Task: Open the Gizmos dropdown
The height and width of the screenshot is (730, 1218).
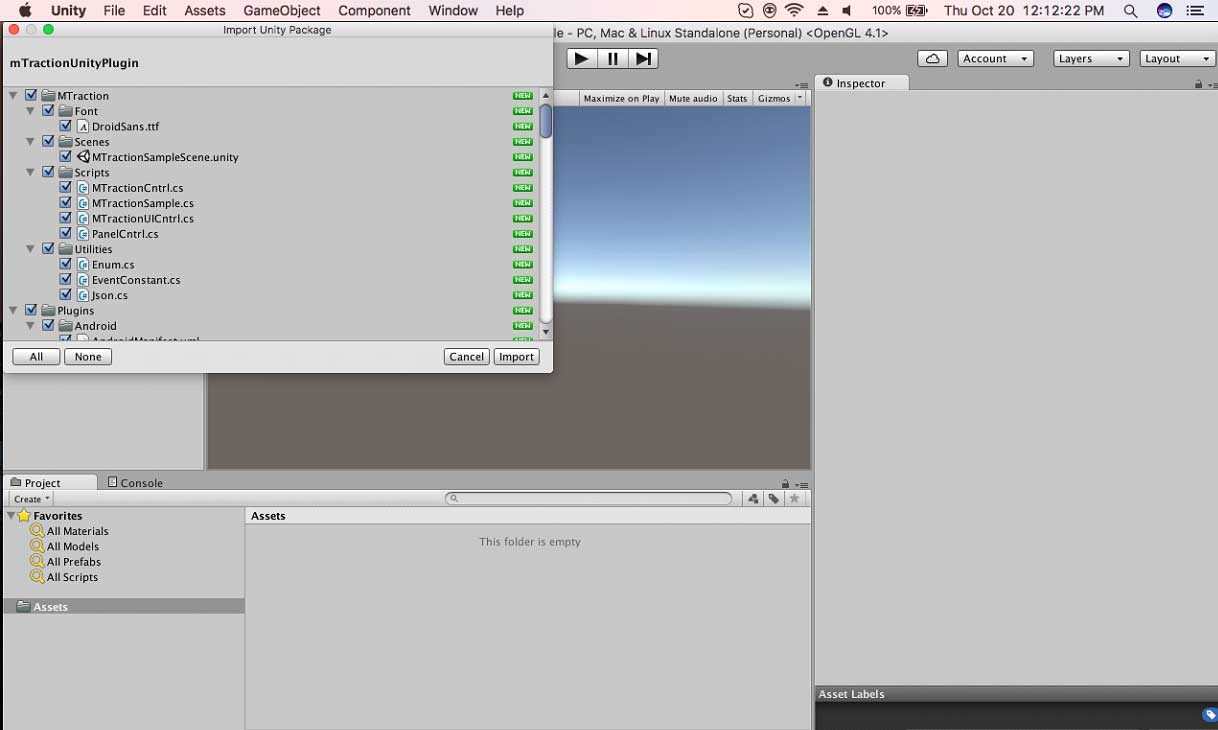Action: click(x=780, y=98)
